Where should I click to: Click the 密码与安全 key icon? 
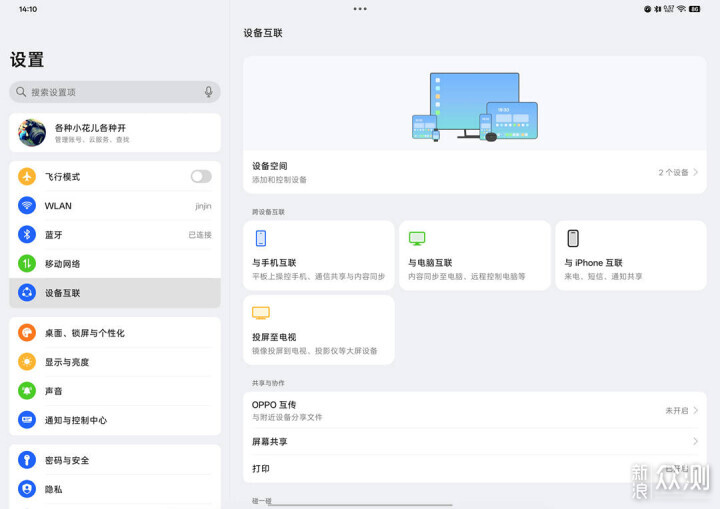pyautogui.click(x=27, y=460)
